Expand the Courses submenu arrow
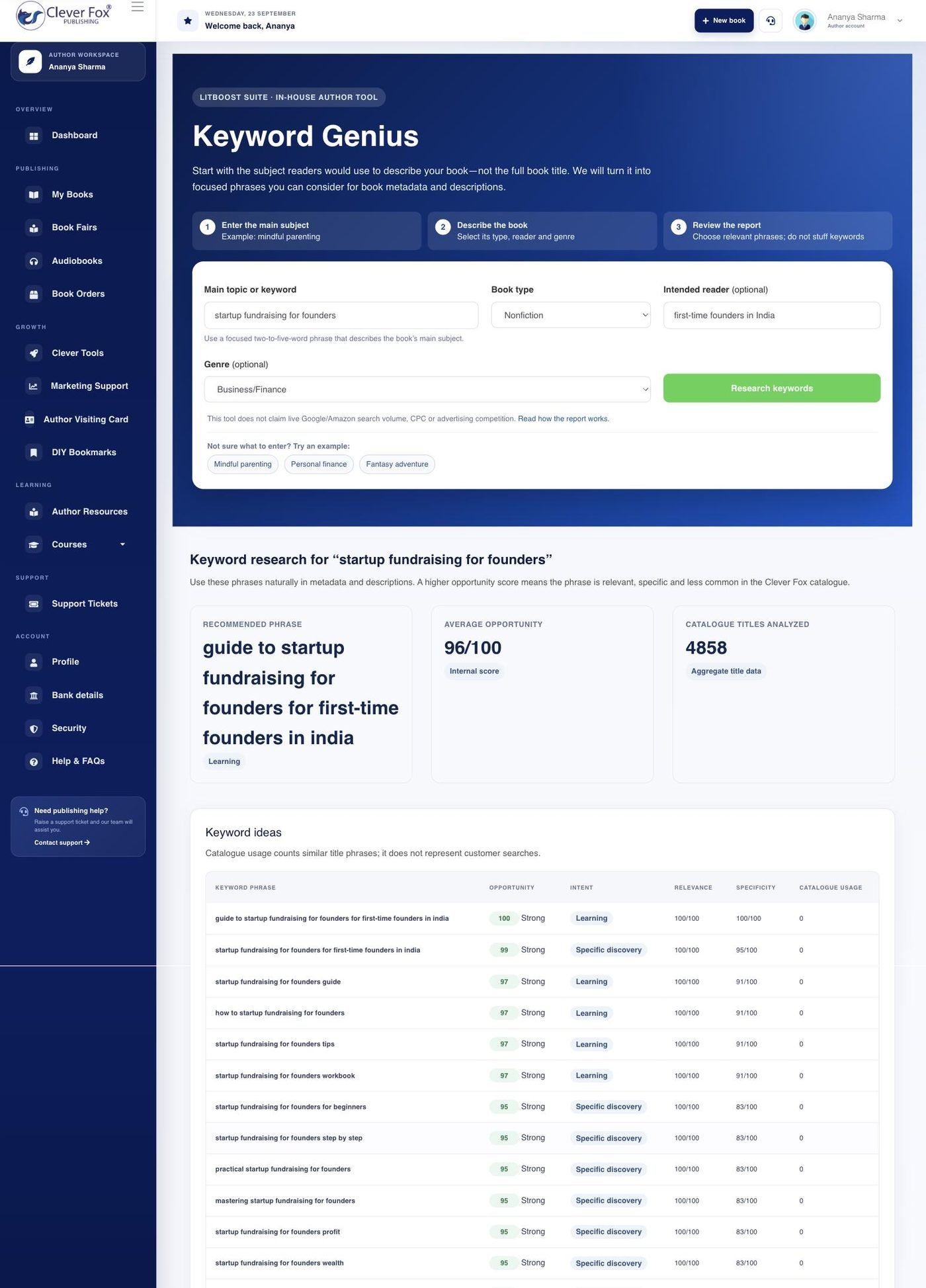926x1288 pixels. [122, 544]
